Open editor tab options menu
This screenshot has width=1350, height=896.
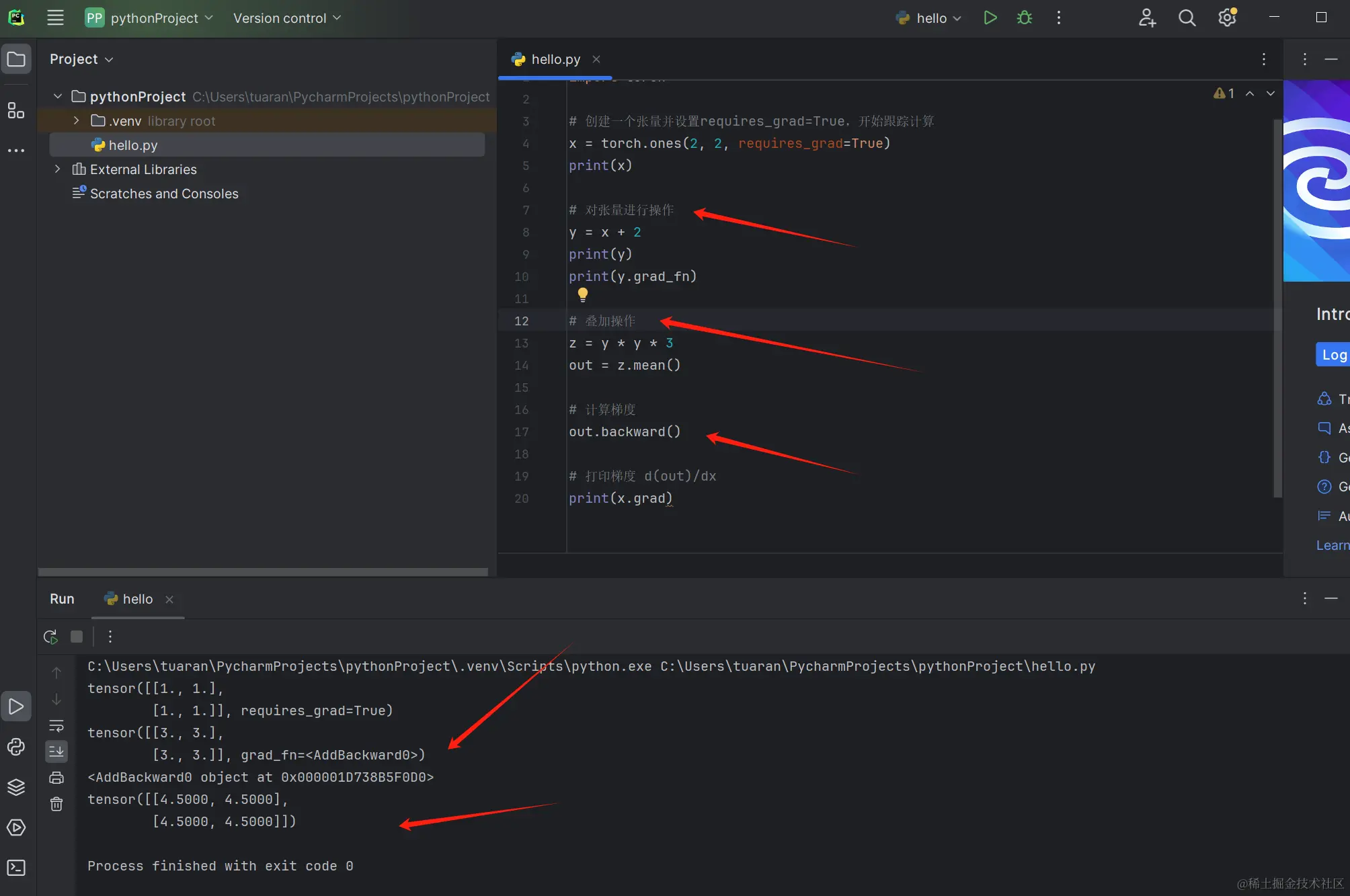pyautogui.click(x=1264, y=59)
